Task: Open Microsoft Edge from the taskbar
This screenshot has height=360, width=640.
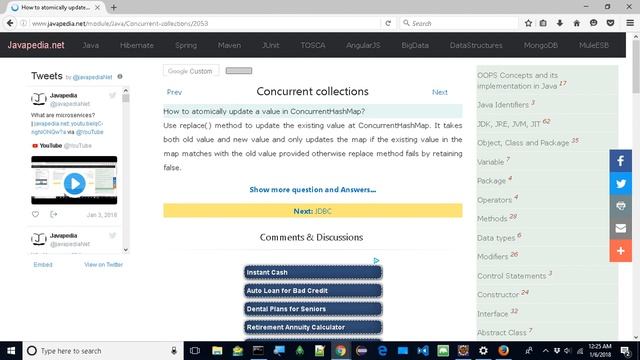Action: coord(382,351)
